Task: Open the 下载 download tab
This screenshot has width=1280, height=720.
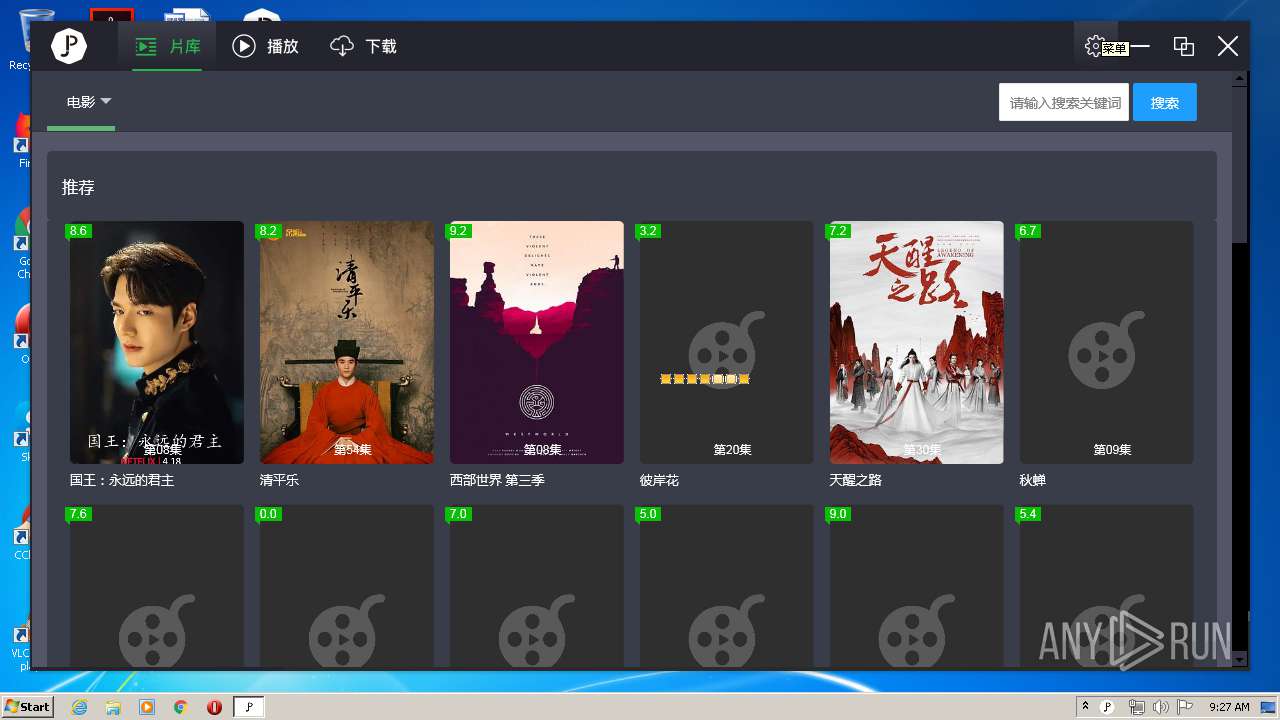Action: (364, 47)
